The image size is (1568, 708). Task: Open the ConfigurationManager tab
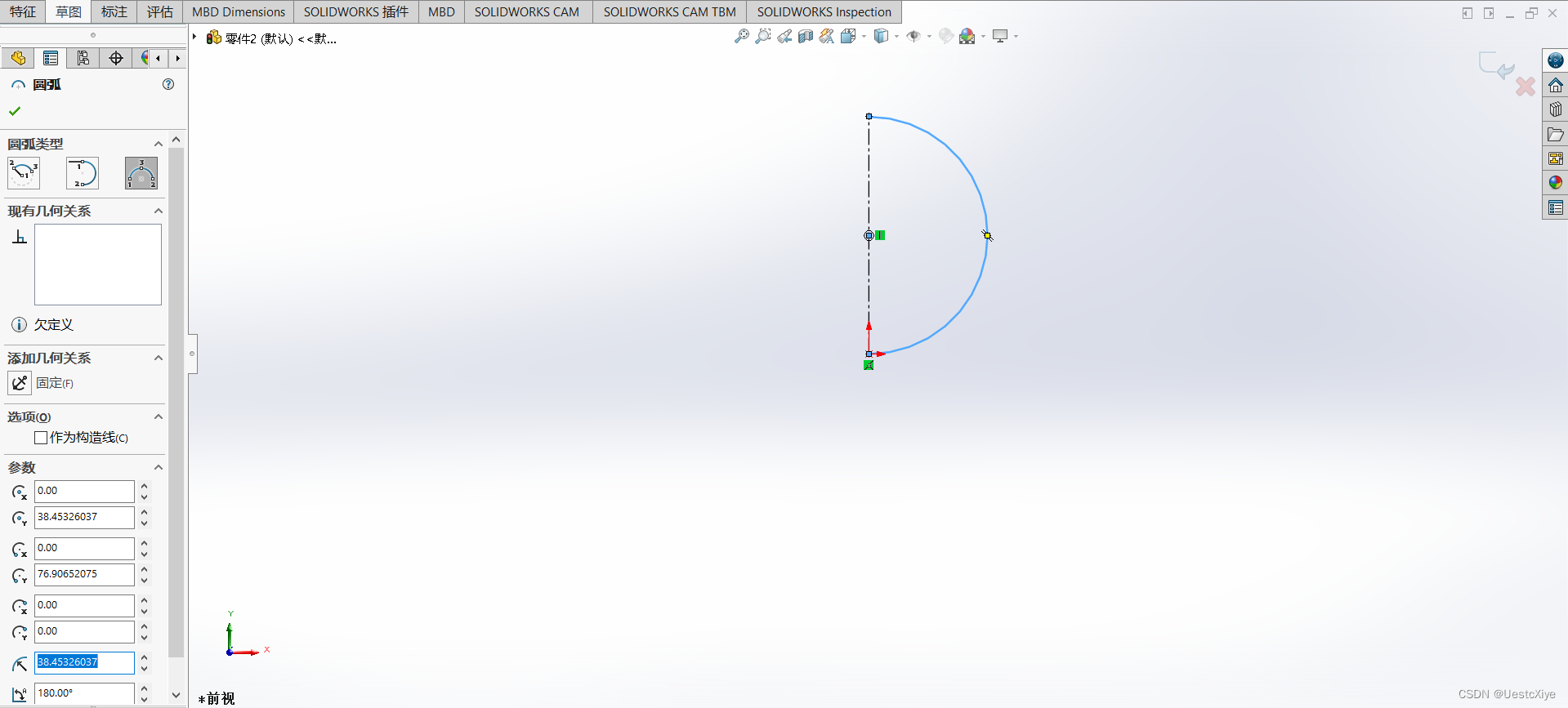83,58
